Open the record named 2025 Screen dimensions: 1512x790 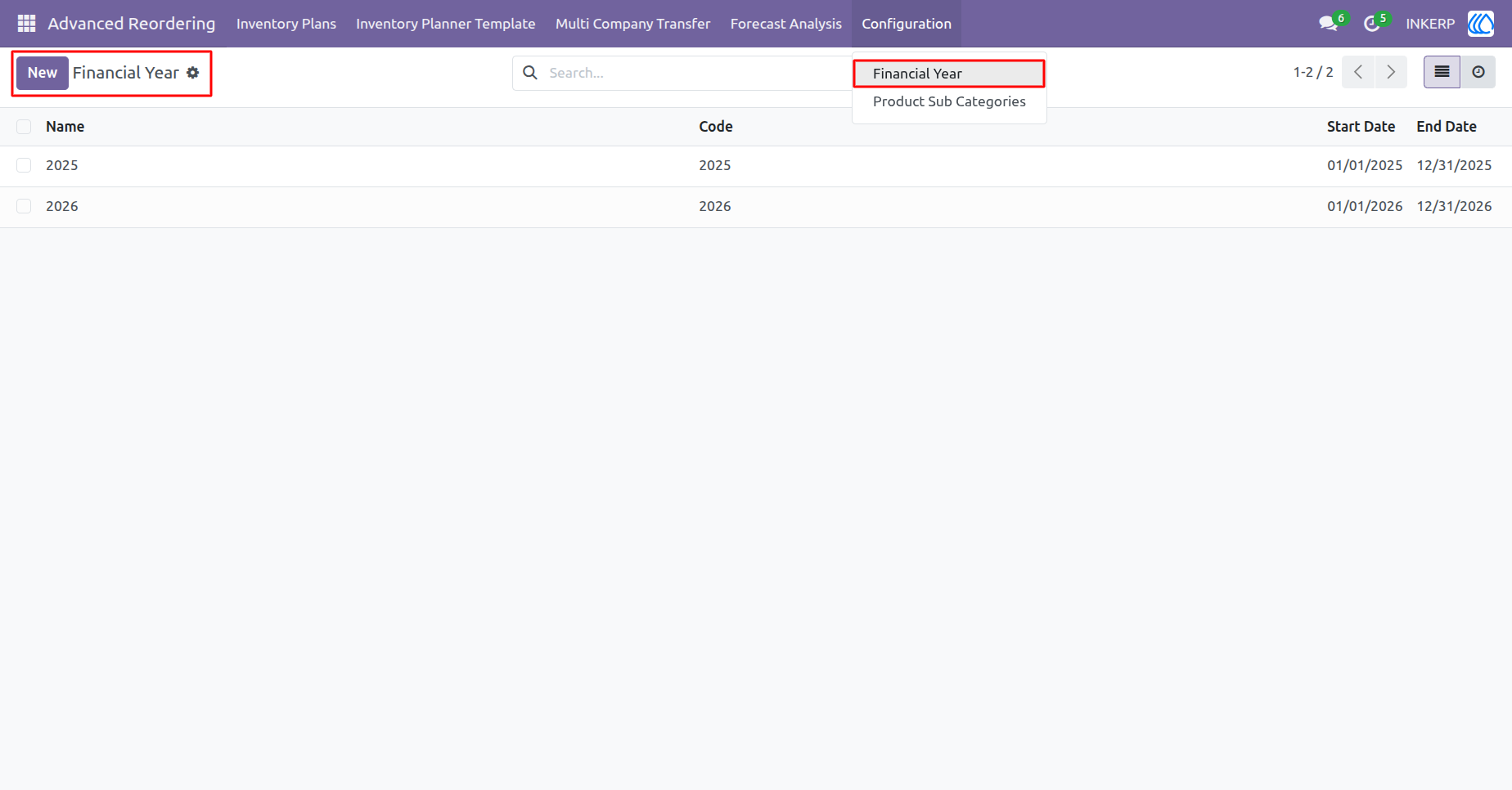(62, 165)
